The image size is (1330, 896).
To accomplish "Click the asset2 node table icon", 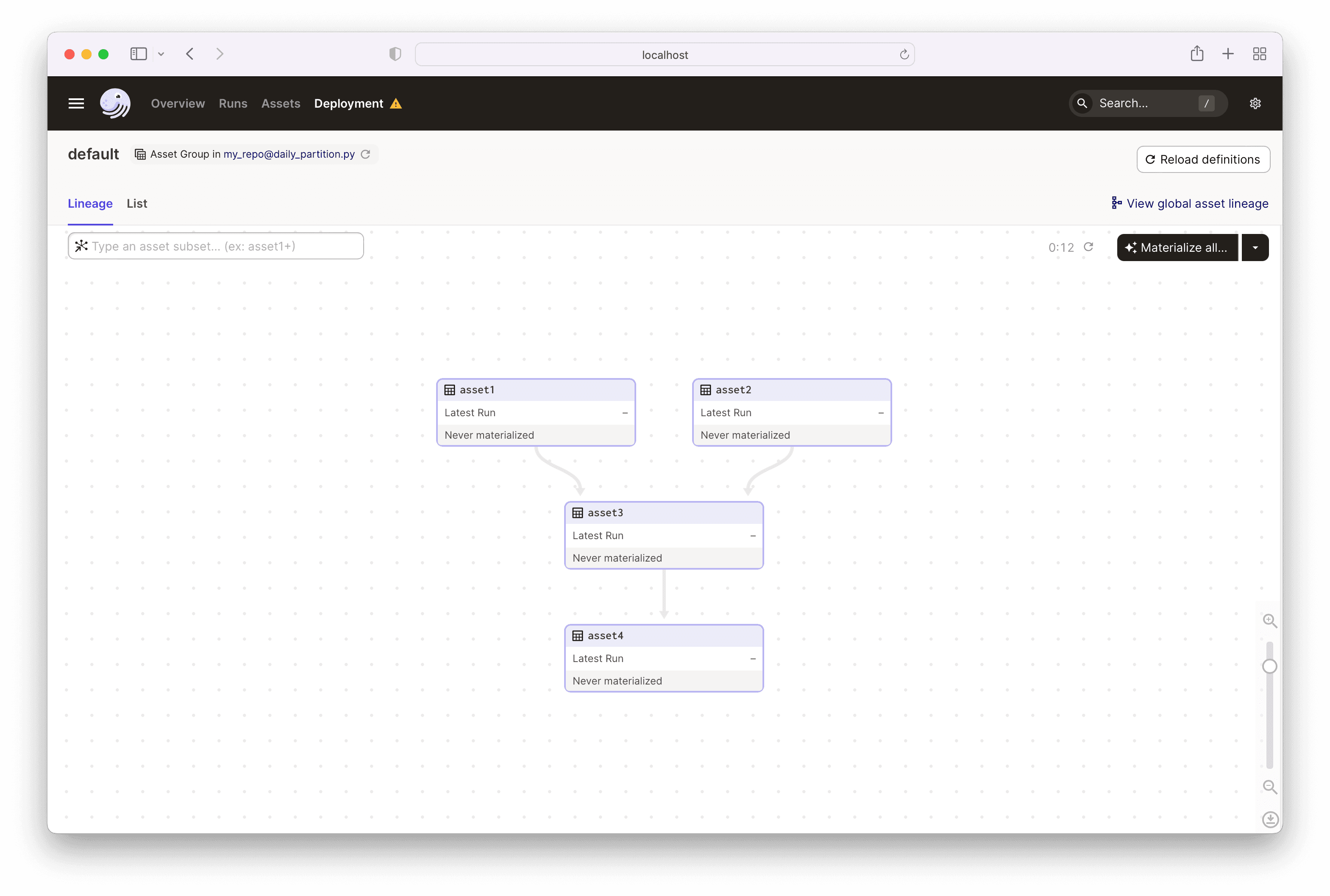I will (705, 389).
